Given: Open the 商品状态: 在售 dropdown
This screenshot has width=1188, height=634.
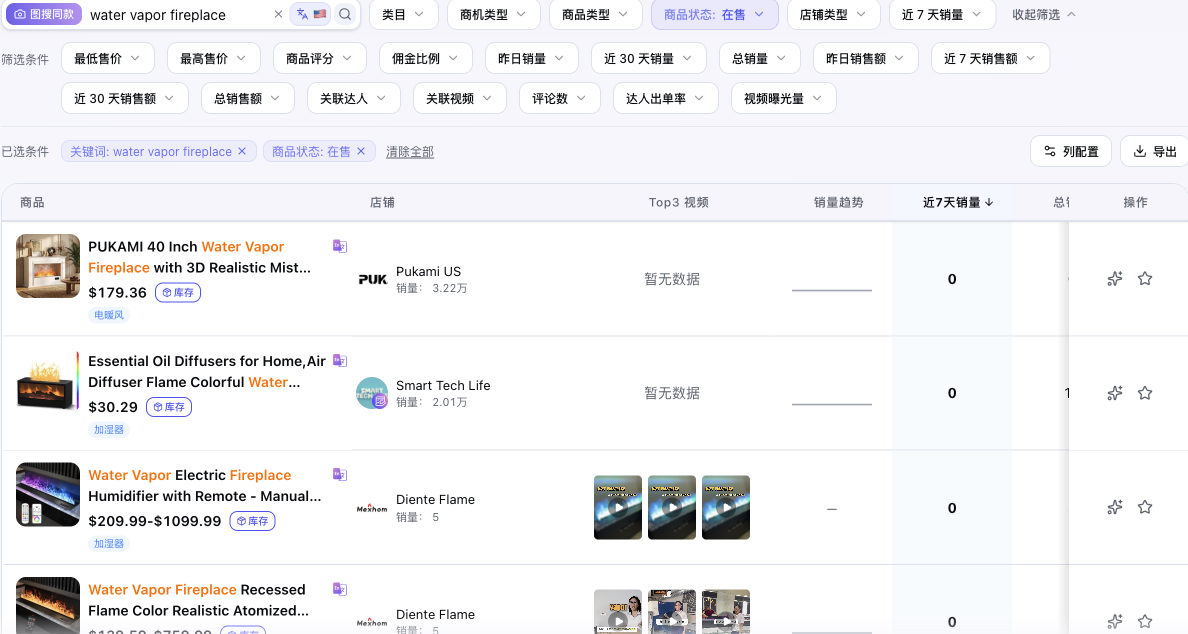Looking at the screenshot, I should pyautogui.click(x=714, y=14).
